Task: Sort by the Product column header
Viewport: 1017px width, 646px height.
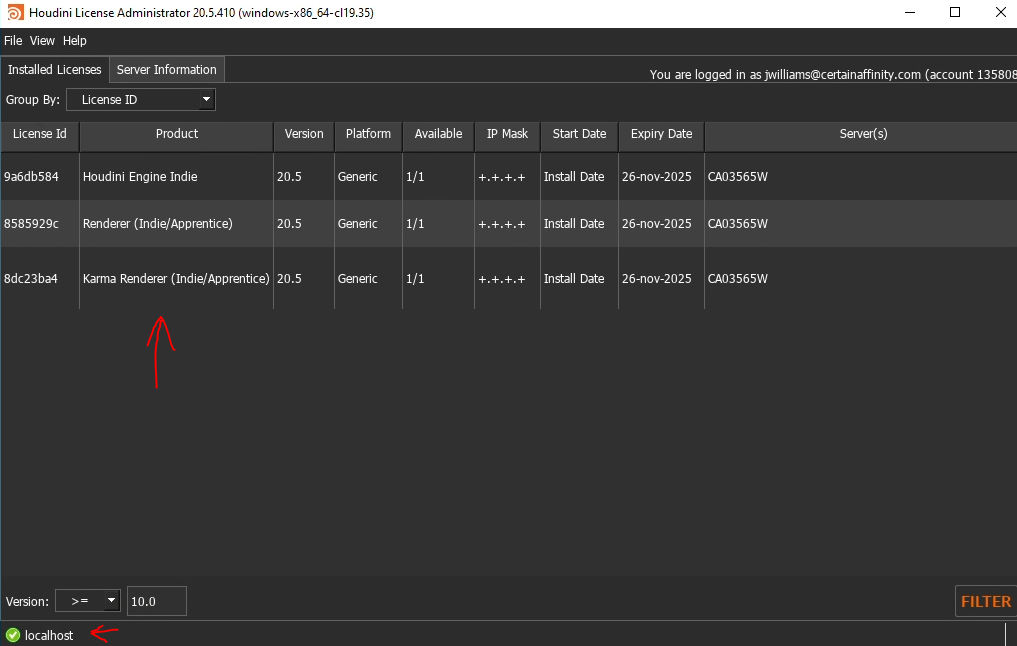Action: (176, 134)
